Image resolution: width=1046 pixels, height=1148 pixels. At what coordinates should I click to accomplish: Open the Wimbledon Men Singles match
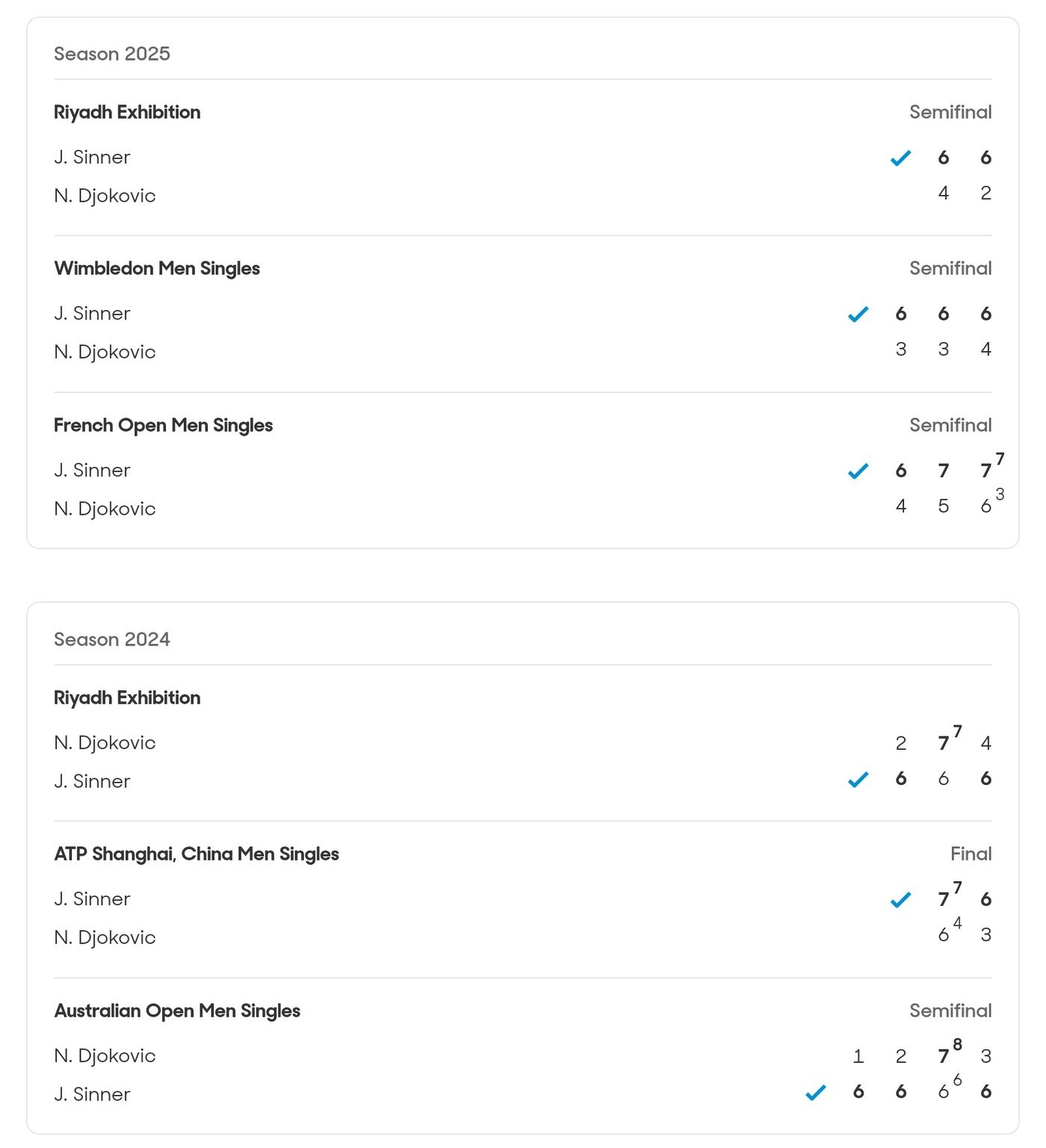coord(157,269)
